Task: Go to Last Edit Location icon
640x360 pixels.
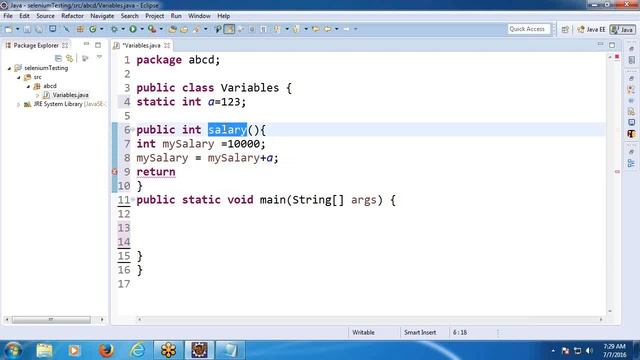Action: tap(316, 29)
